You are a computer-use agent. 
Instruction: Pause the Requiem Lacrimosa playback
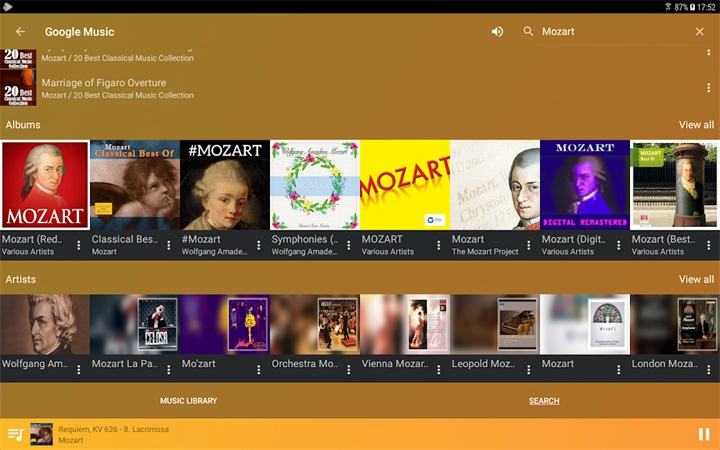pos(703,434)
